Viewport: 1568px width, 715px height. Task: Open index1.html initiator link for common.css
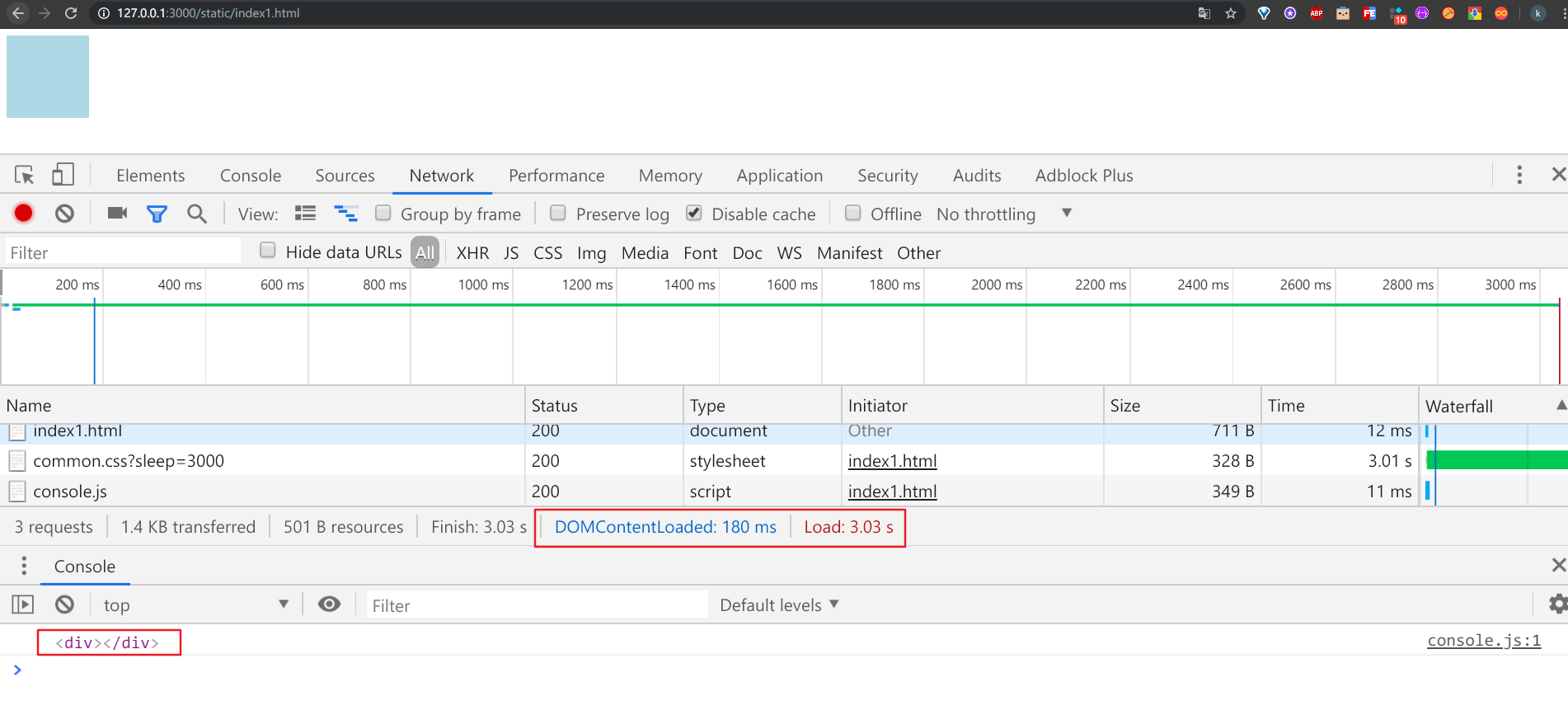892,460
